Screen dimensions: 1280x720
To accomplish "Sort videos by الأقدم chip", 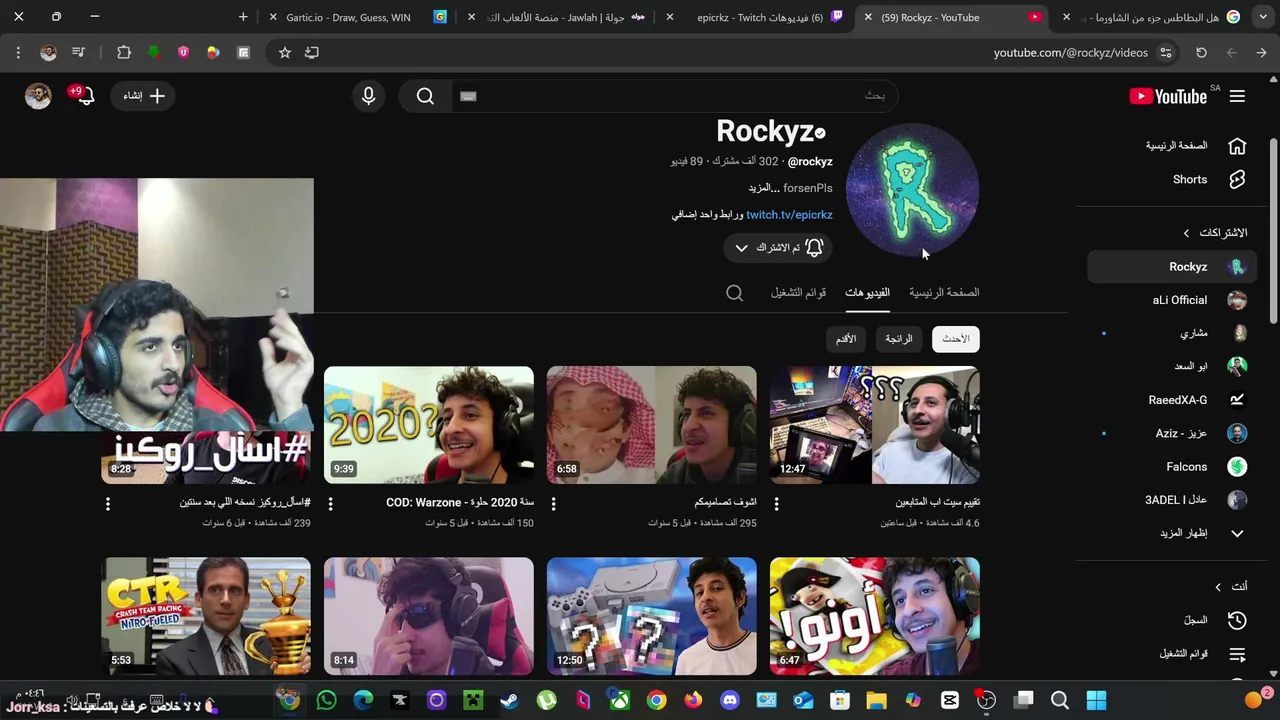I will click(846, 339).
